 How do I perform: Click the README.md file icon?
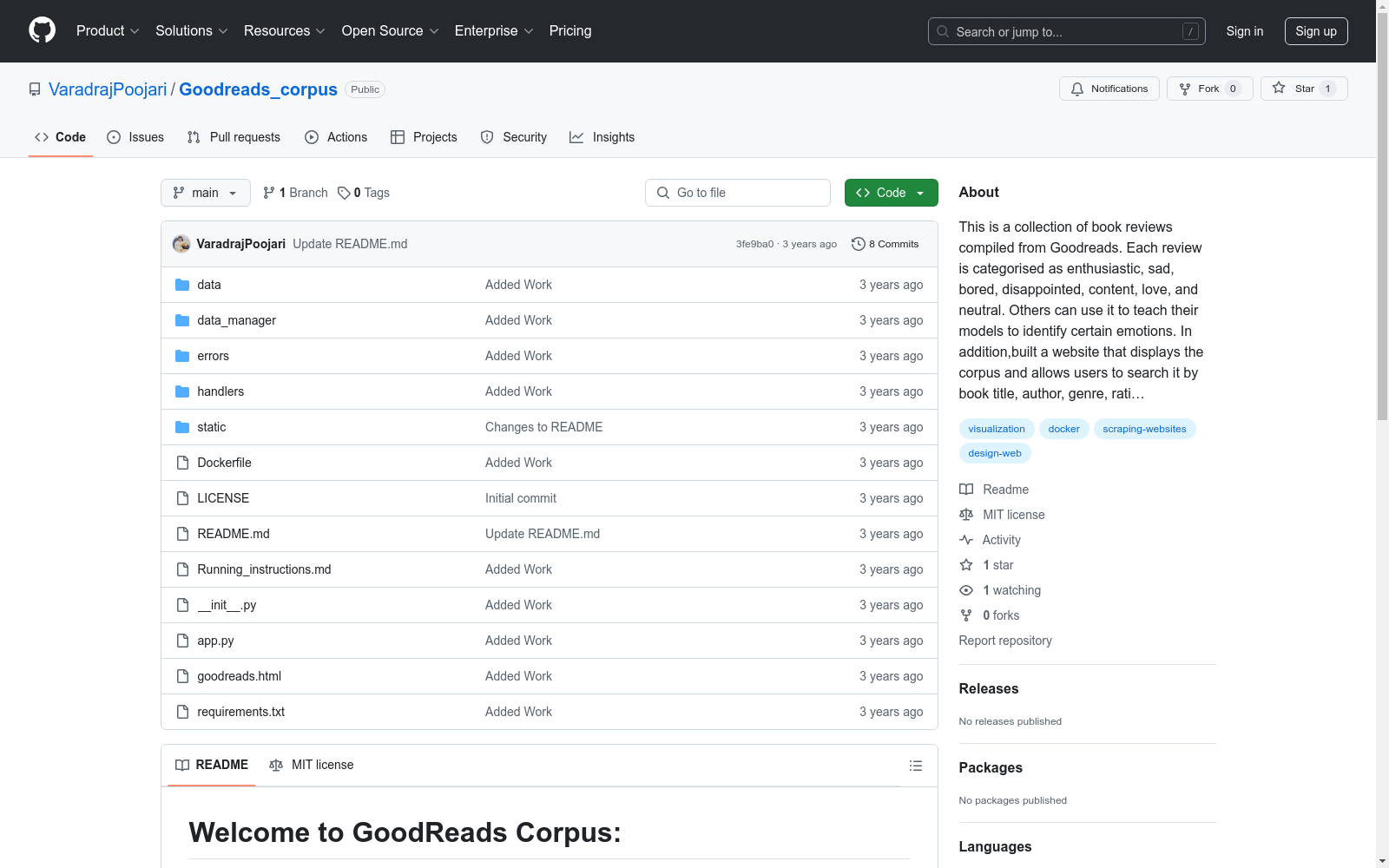[x=182, y=534]
